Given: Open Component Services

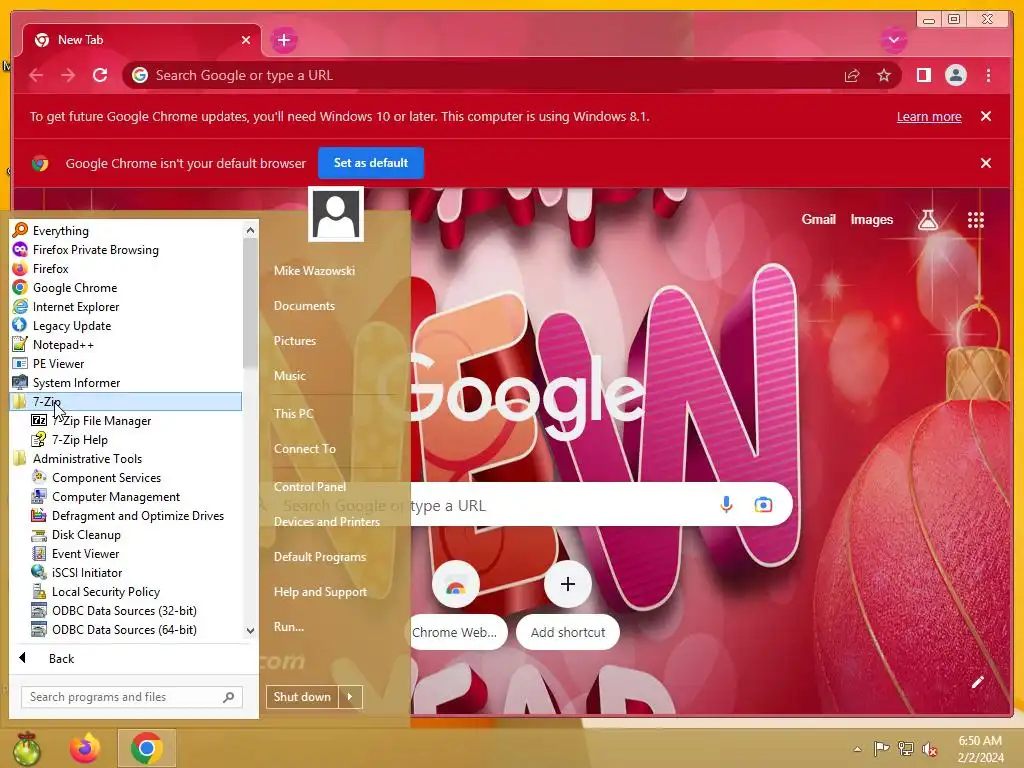Looking at the screenshot, I should click(126, 477).
